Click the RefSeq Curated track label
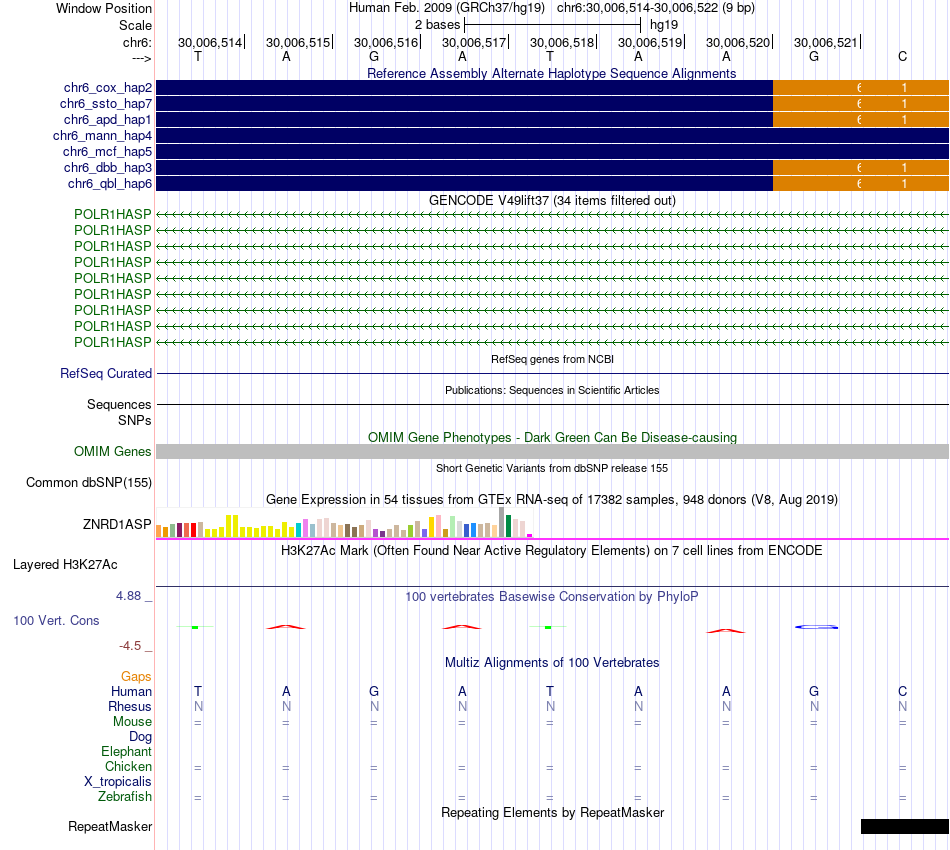The width and height of the screenshot is (950, 850). tap(105, 373)
